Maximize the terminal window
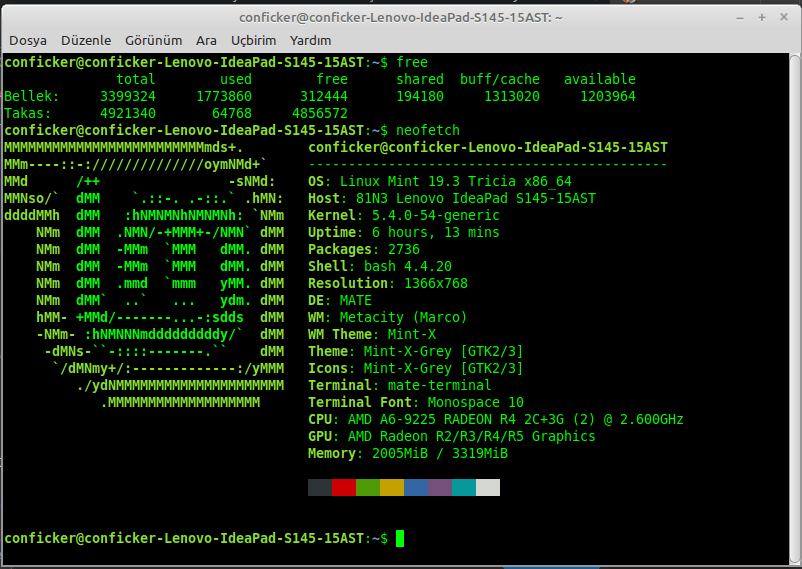802x569 pixels. coord(762,17)
